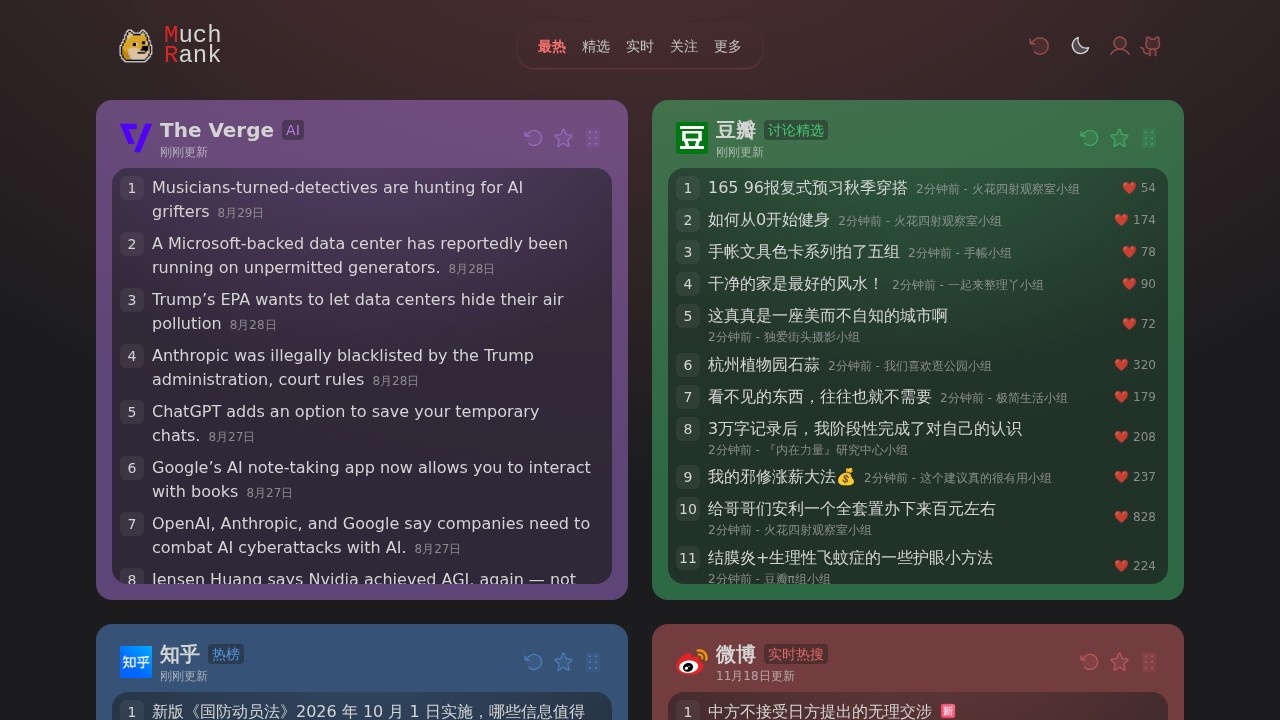Open the GitHub repository icon
The image size is (1280, 720).
point(1152,46)
